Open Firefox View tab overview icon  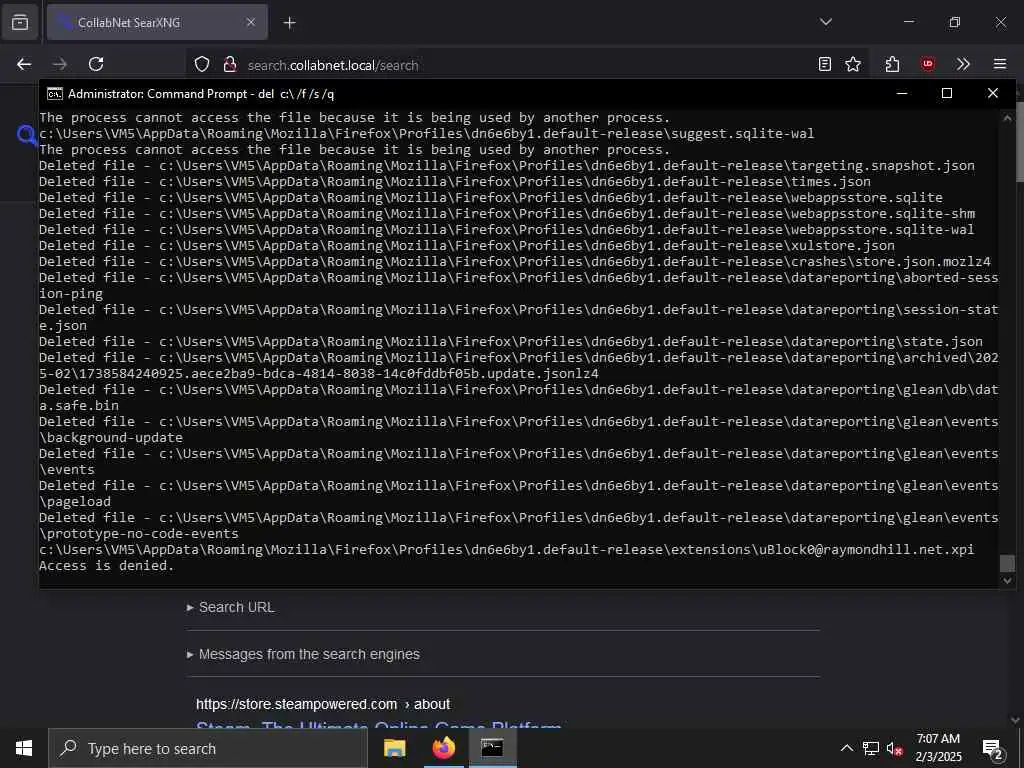point(20,22)
